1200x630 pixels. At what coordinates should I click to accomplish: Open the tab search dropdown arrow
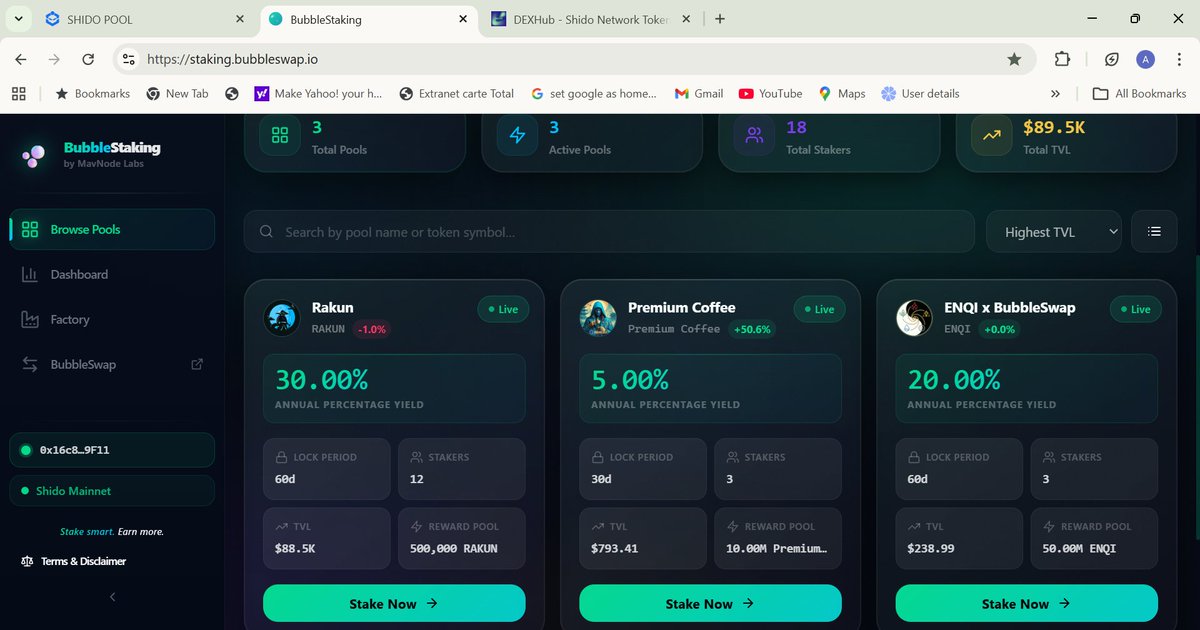[18, 19]
